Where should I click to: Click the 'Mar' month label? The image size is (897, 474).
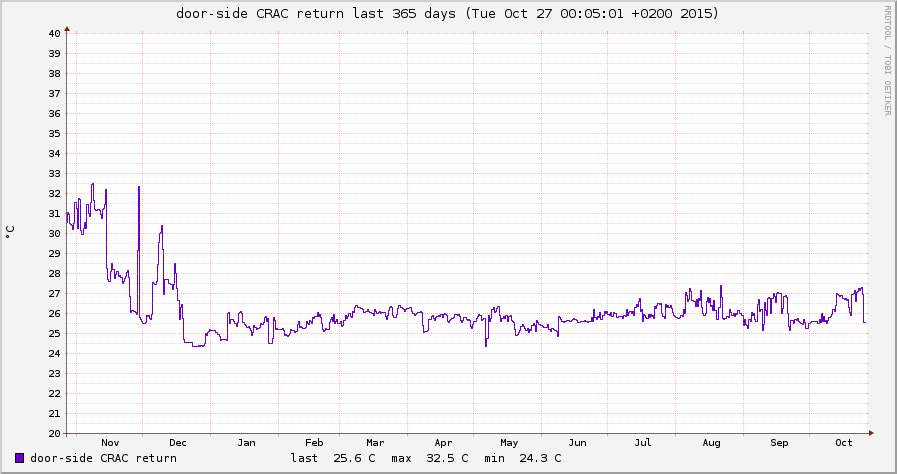375,443
